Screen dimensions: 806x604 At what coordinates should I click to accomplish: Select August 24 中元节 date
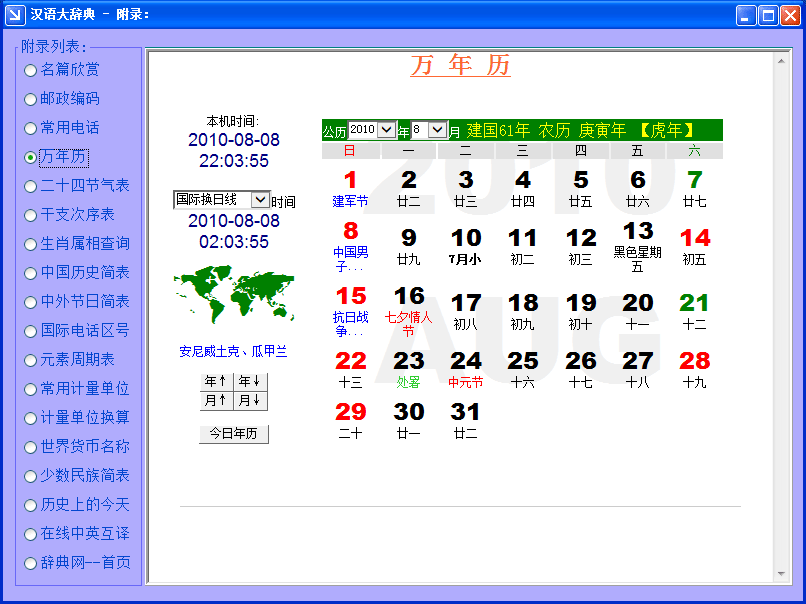pos(466,370)
